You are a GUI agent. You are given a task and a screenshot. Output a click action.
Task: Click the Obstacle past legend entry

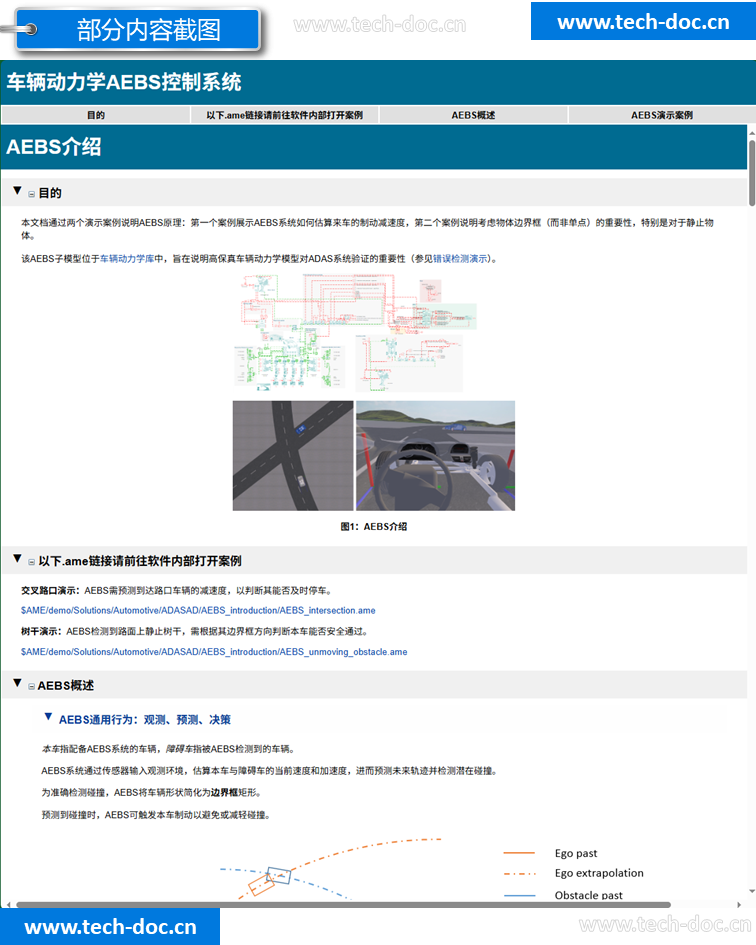click(x=563, y=896)
